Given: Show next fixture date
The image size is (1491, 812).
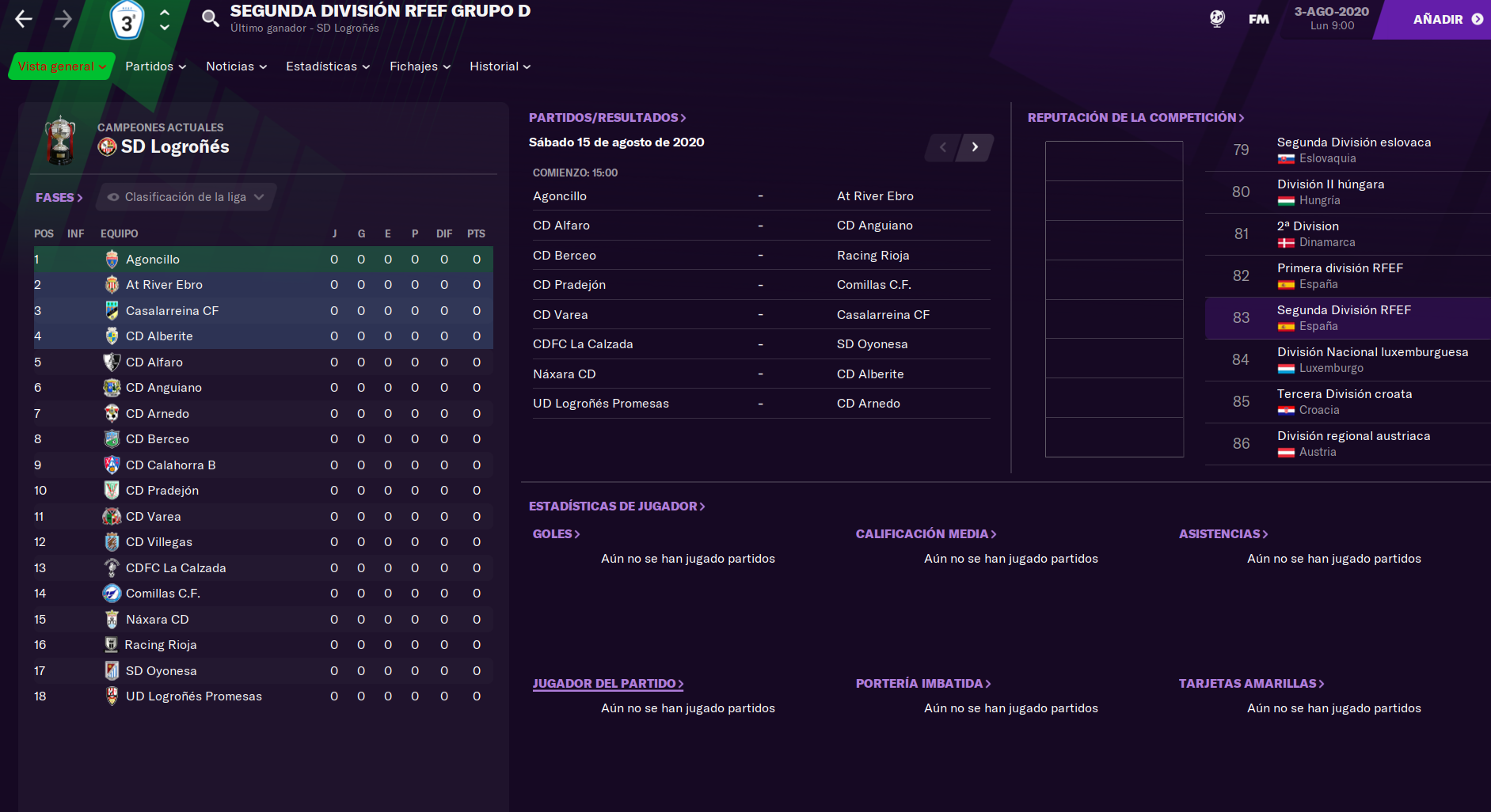Looking at the screenshot, I should 975,147.
